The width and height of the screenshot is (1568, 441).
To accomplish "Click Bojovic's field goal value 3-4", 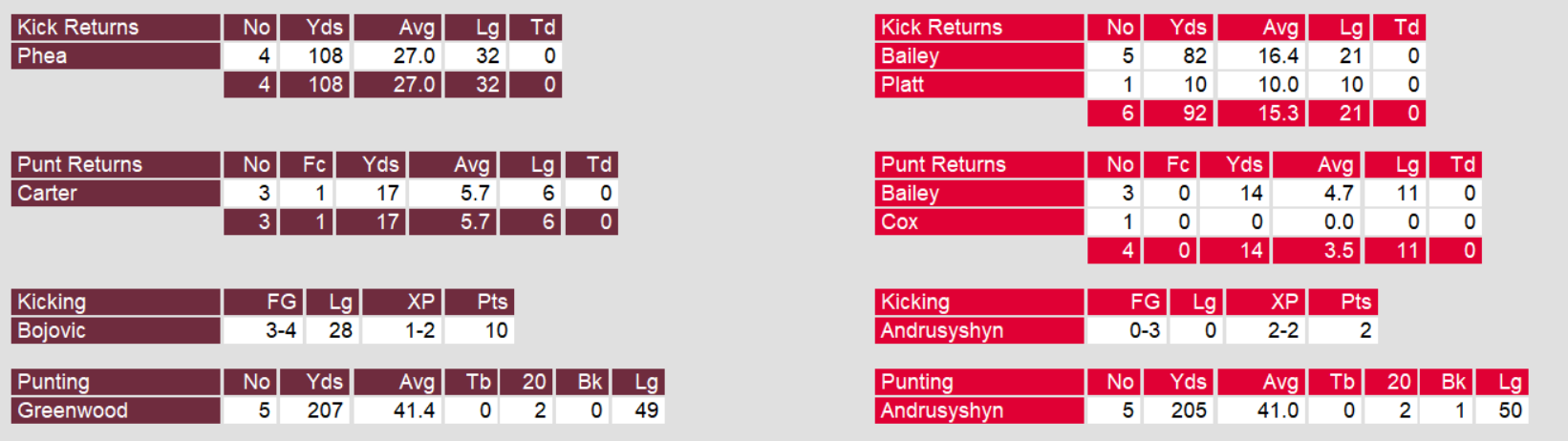I will pyautogui.click(x=280, y=331).
